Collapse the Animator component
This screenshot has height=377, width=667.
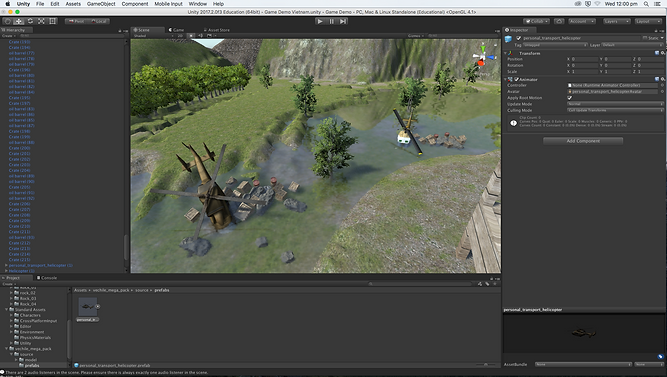(506, 79)
